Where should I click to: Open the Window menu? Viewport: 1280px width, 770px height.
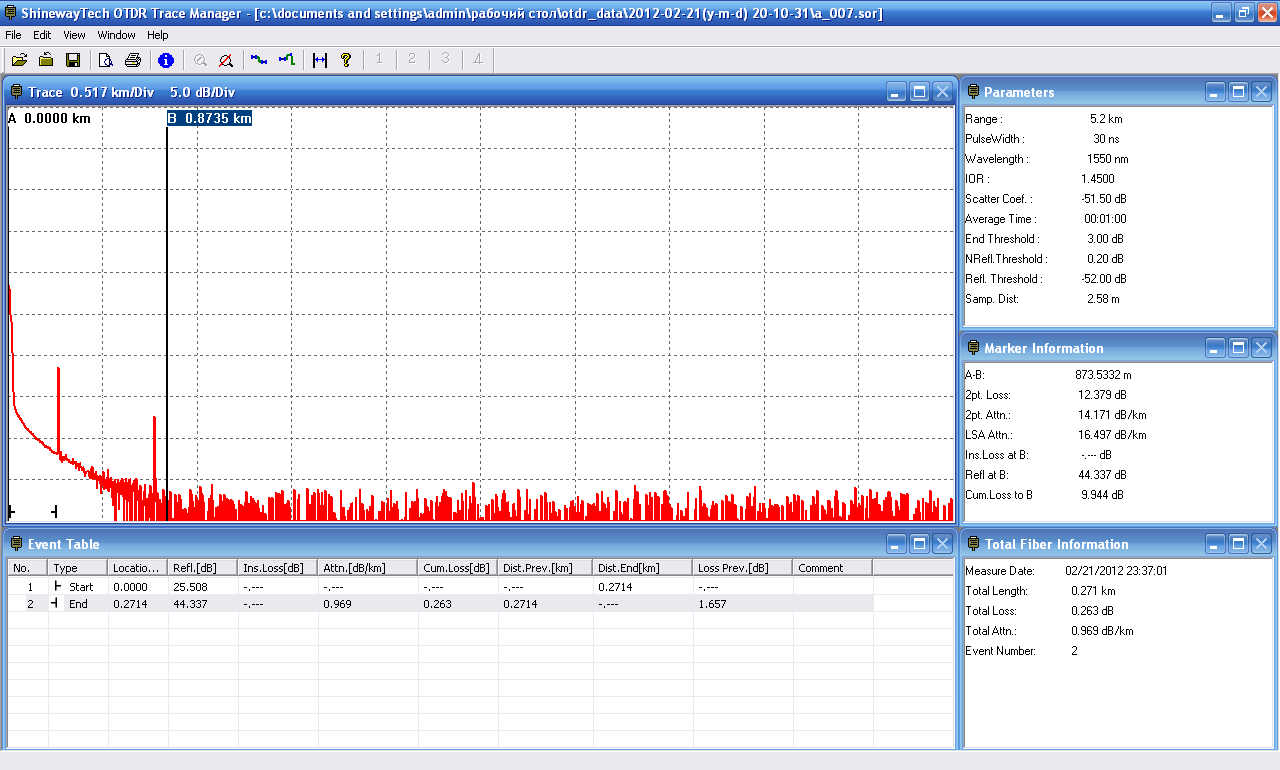[116, 35]
